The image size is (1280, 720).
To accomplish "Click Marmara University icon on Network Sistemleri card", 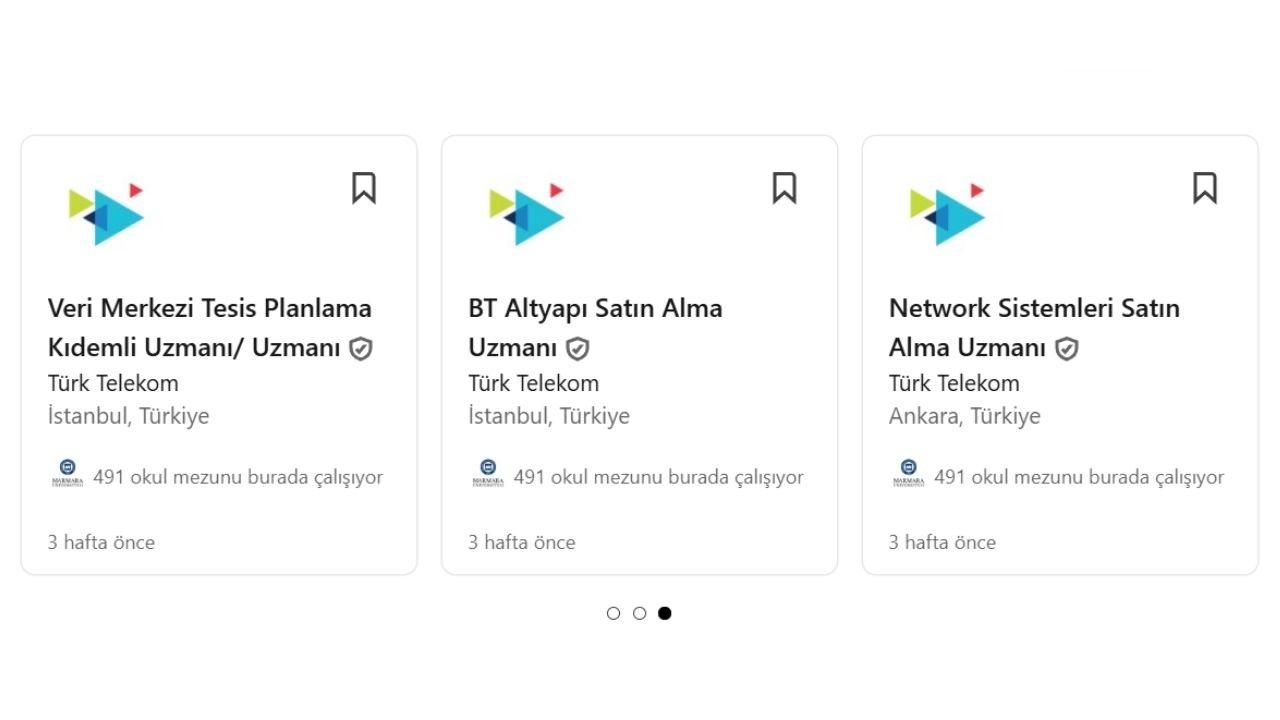I will [908, 473].
